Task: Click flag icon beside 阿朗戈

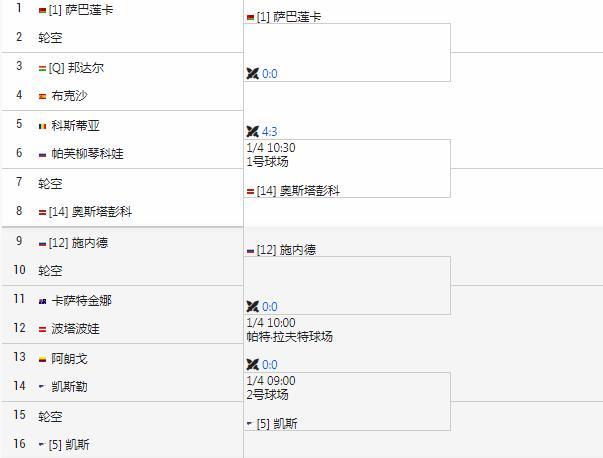Action: 42,359
